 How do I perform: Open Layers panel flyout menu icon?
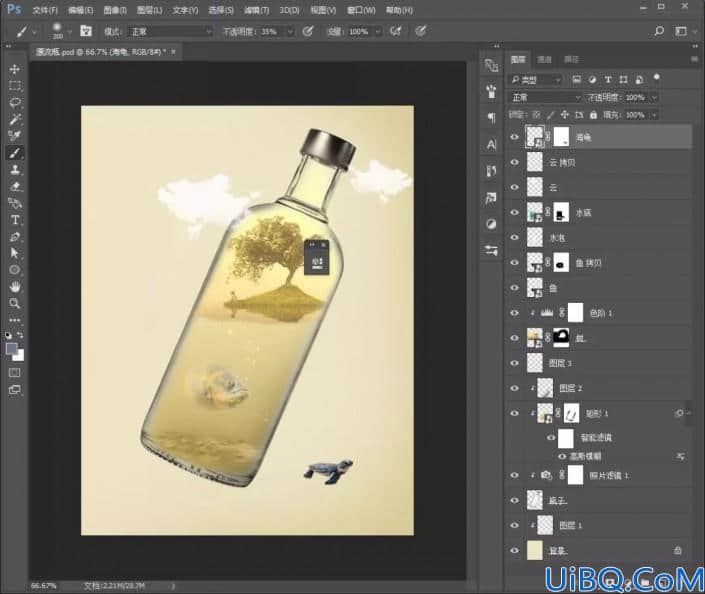tap(695, 59)
